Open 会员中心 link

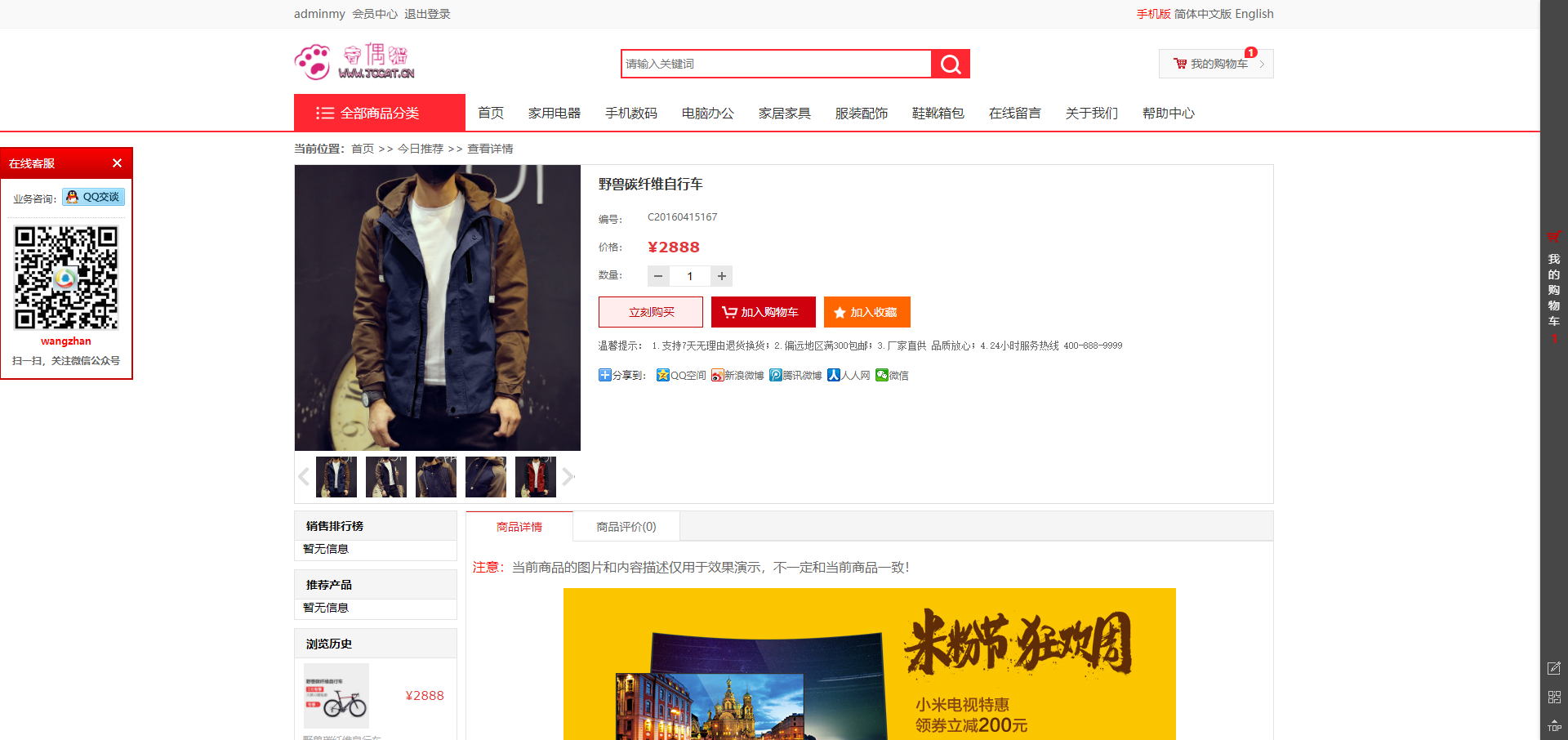click(x=375, y=14)
